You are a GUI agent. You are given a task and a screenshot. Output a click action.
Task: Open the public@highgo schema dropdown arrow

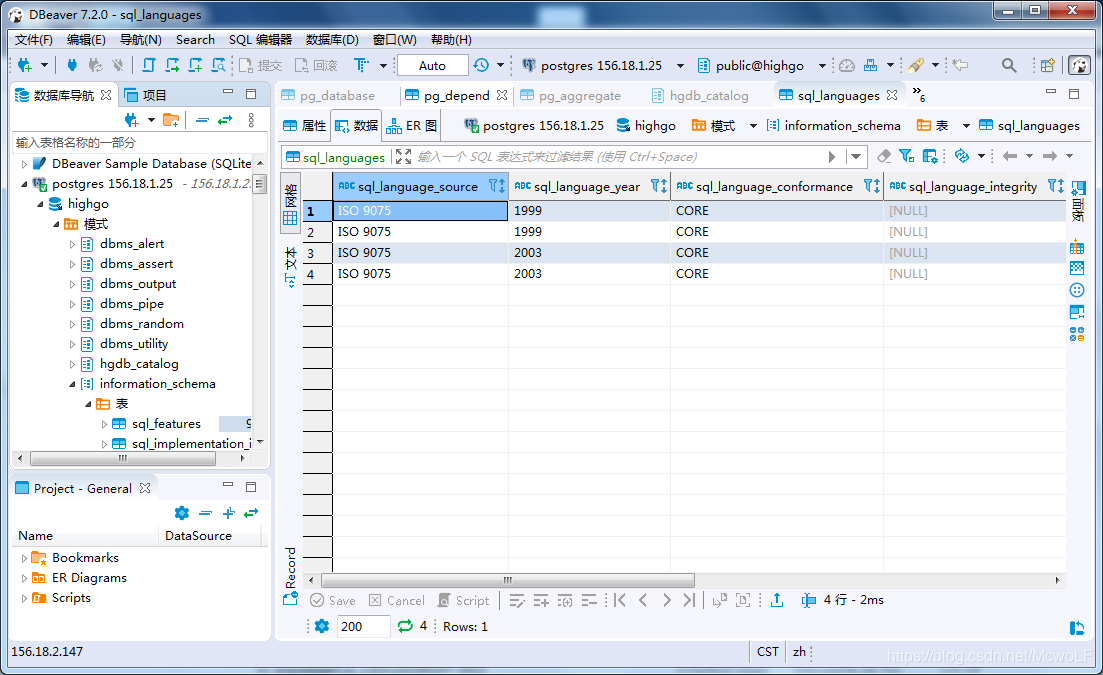tap(822, 66)
